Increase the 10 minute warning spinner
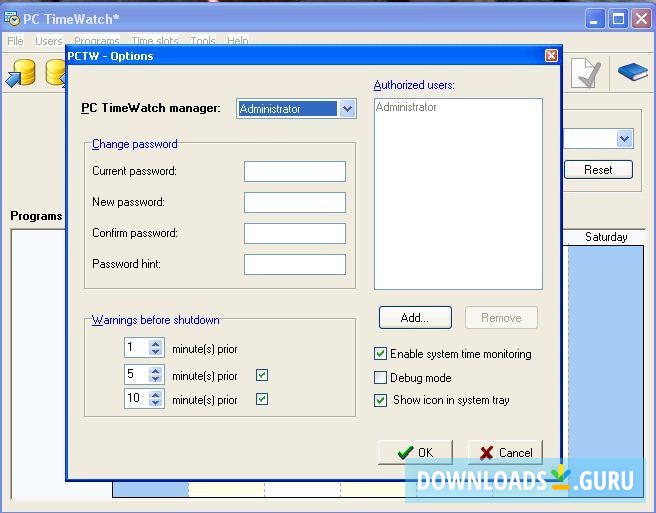 click(156, 394)
